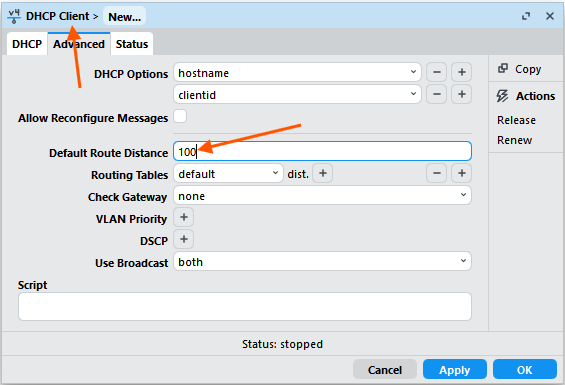The width and height of the screenshot is (565, 385).
Task: Click the Cancel button
Action: (x=384, y=369)
